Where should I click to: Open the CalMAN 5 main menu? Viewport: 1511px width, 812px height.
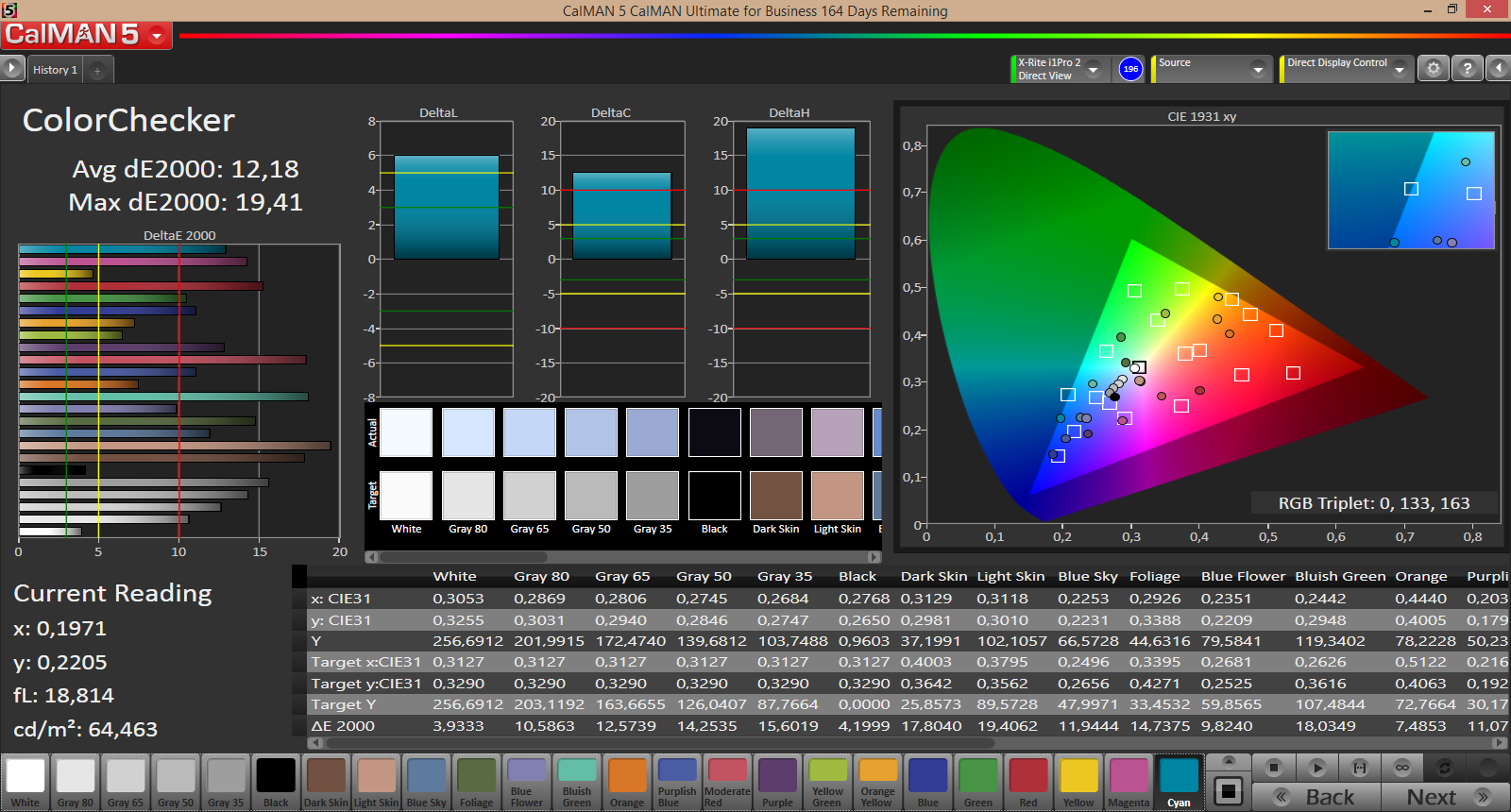point(156,36)
